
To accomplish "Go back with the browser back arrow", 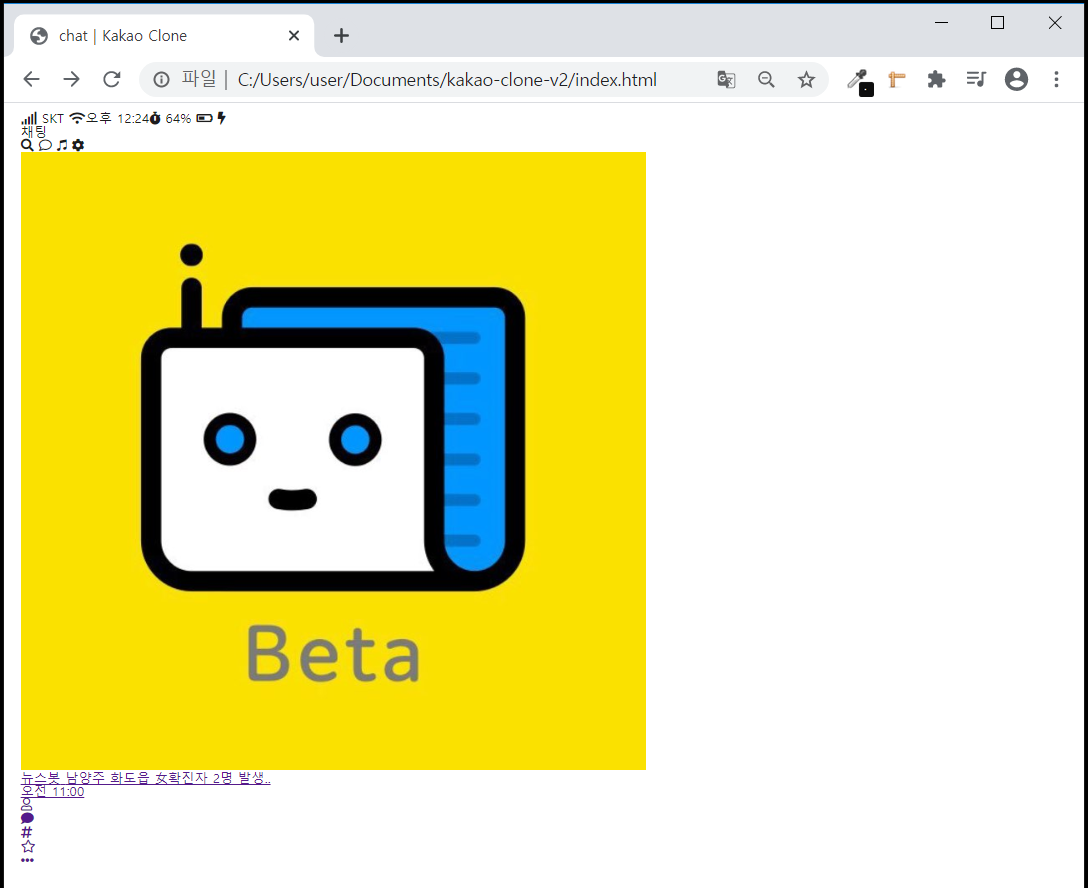I will [31, 79].
